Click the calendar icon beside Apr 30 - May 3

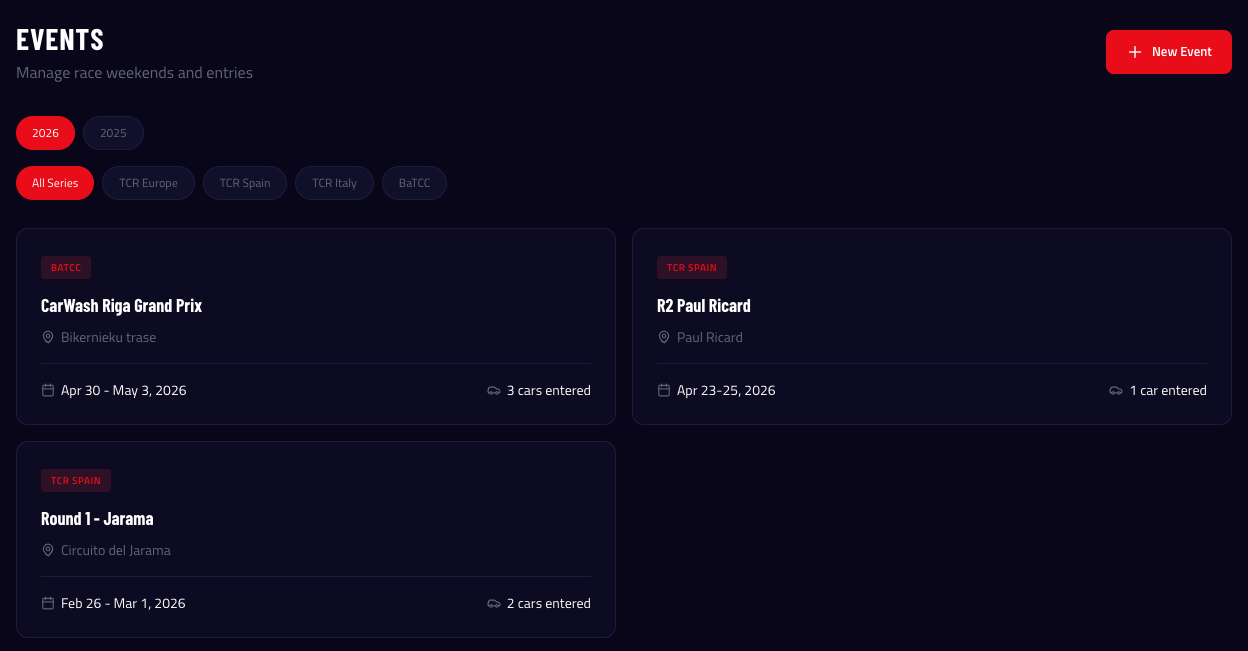pos(48,390)
